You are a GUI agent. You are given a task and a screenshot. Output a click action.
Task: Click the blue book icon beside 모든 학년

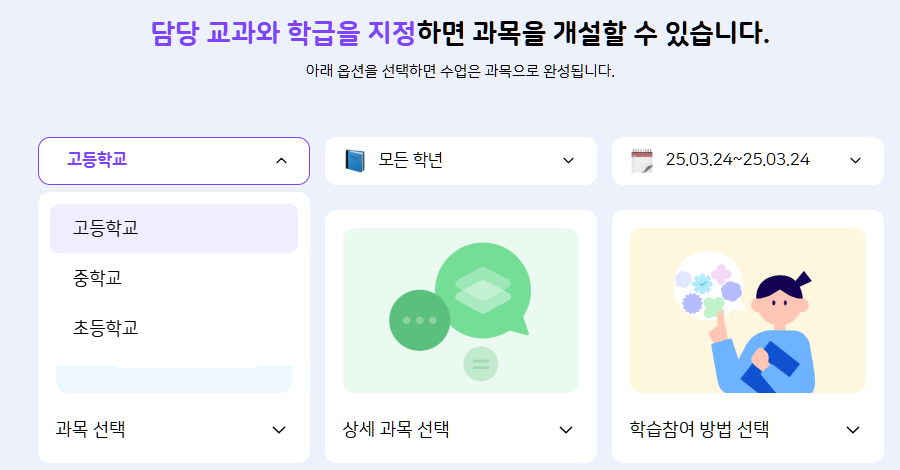(x=355, y=161)
